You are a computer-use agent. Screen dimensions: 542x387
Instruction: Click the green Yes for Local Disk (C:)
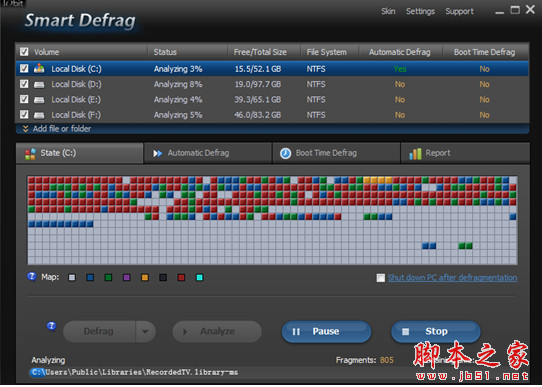[x=400, y=69]
